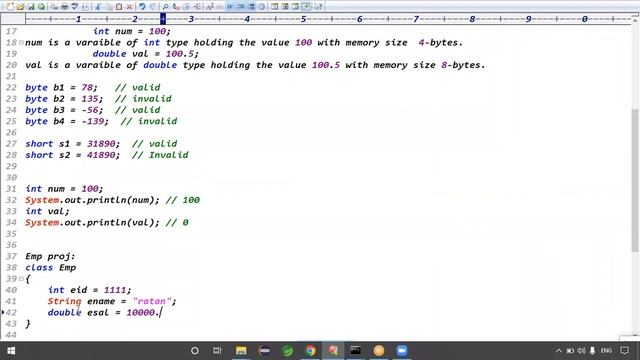The height and width of the screenshot is (360, 640).
Task: Click on 'byte b2 = 135;' text
Action: (x=64, y=99)
